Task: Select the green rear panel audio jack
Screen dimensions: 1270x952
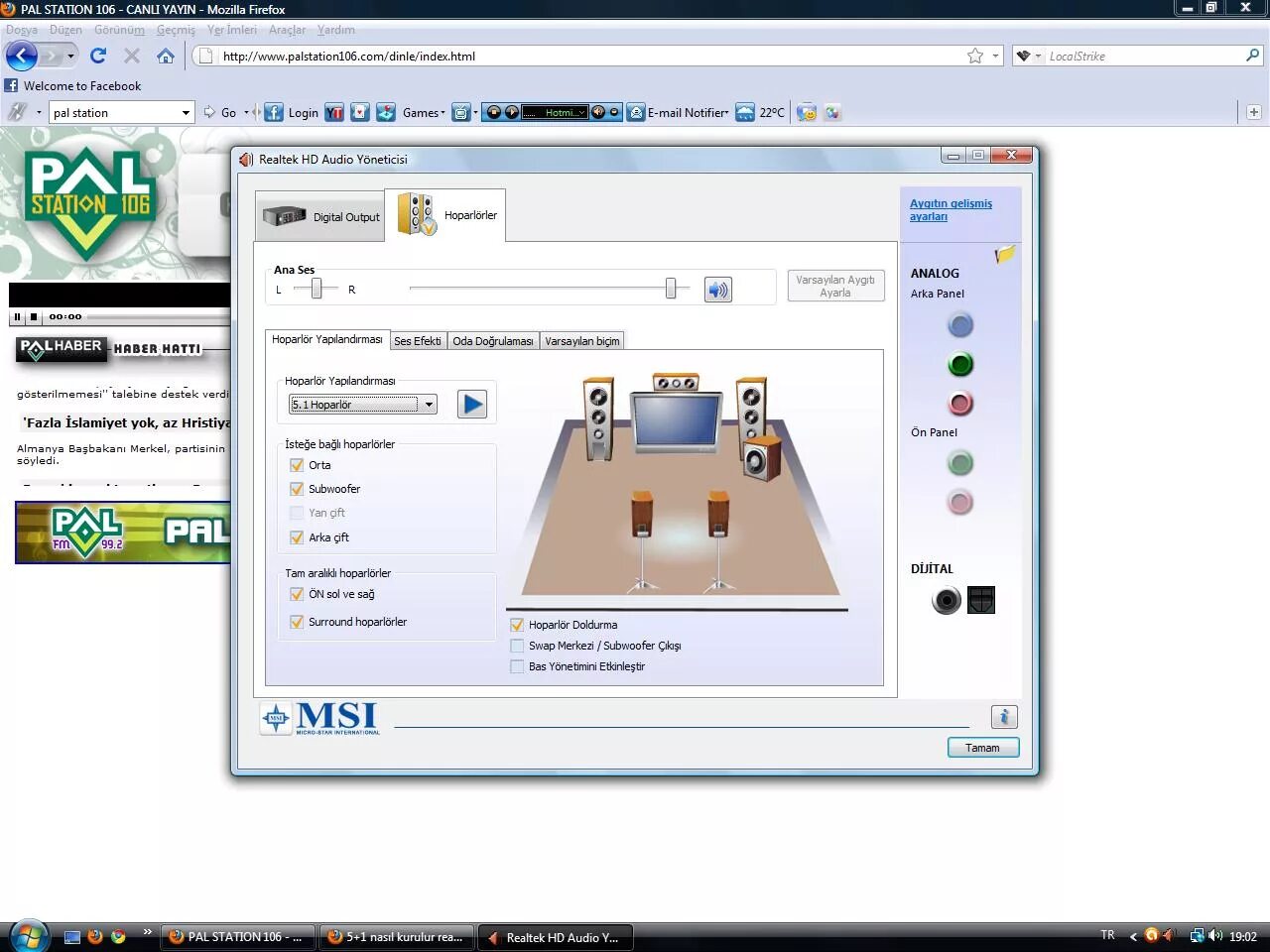Action: tap(960, 364)
